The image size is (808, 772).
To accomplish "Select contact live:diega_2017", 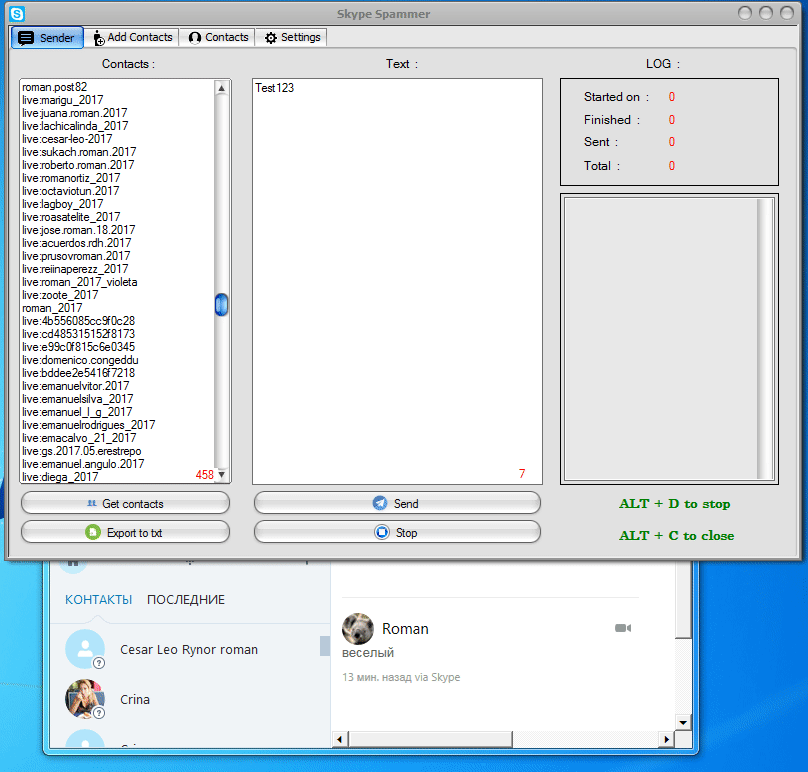I will coord(60,477).
